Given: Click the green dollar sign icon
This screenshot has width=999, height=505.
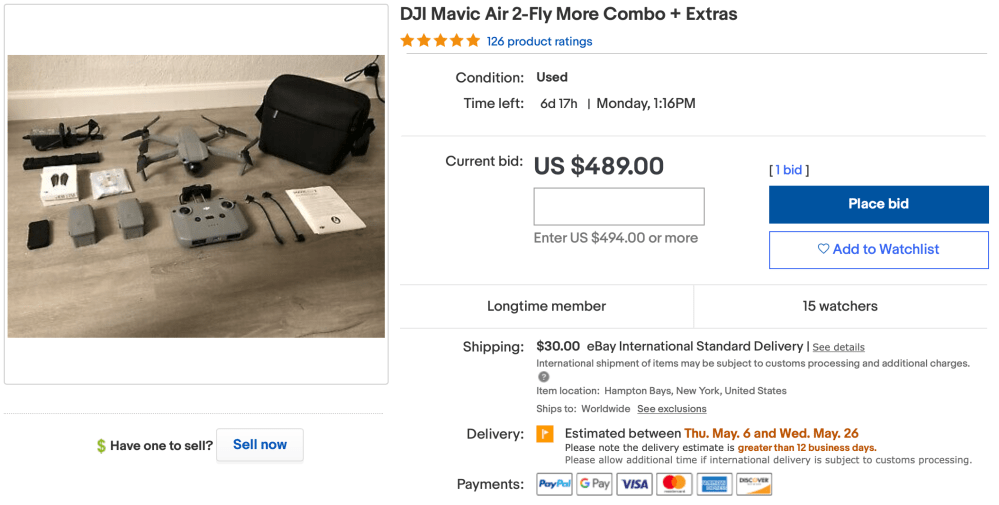Looking at the screenshot, I should pos(101,446).
